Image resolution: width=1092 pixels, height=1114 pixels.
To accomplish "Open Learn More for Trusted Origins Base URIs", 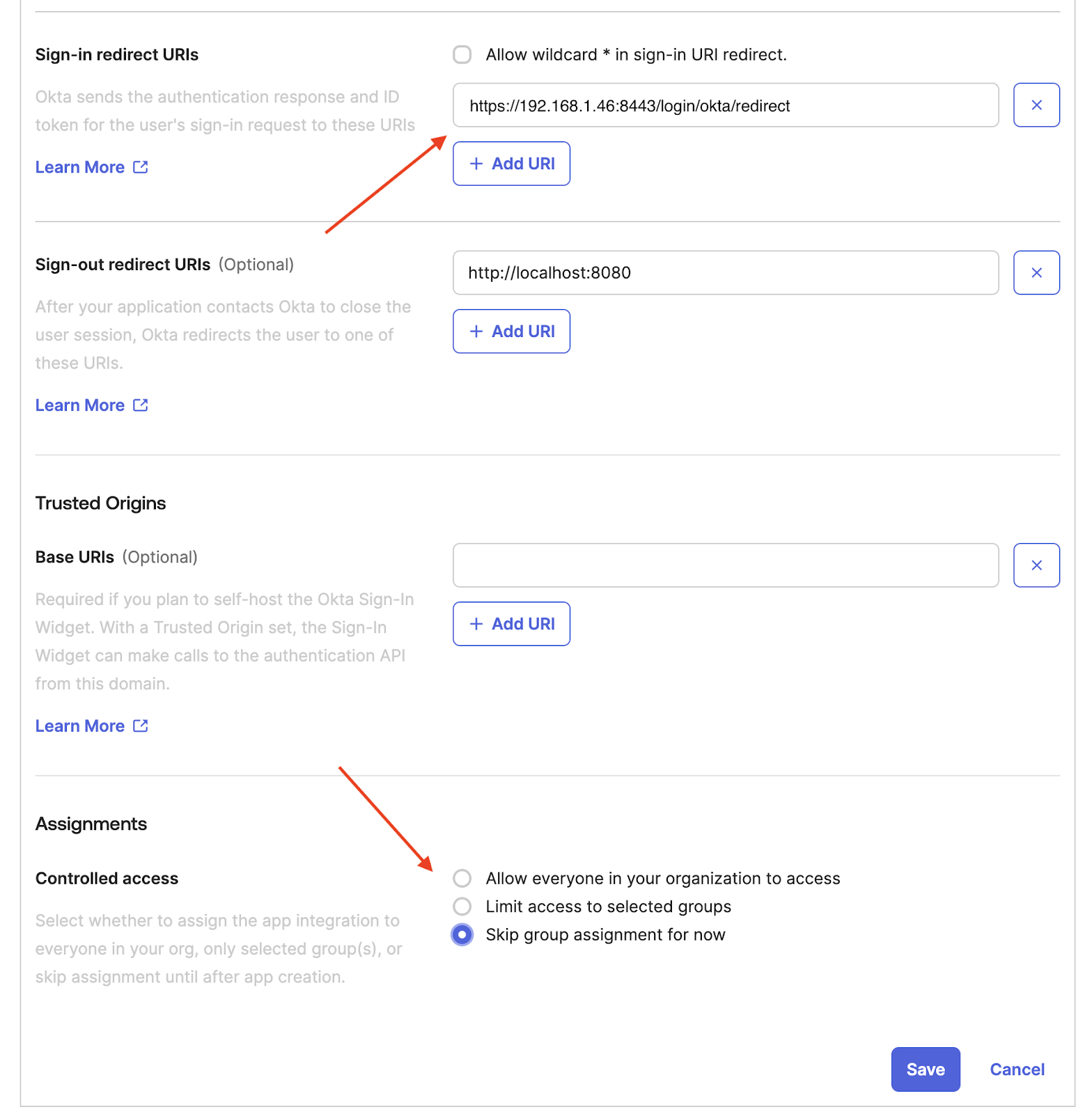I will point(80,725).
